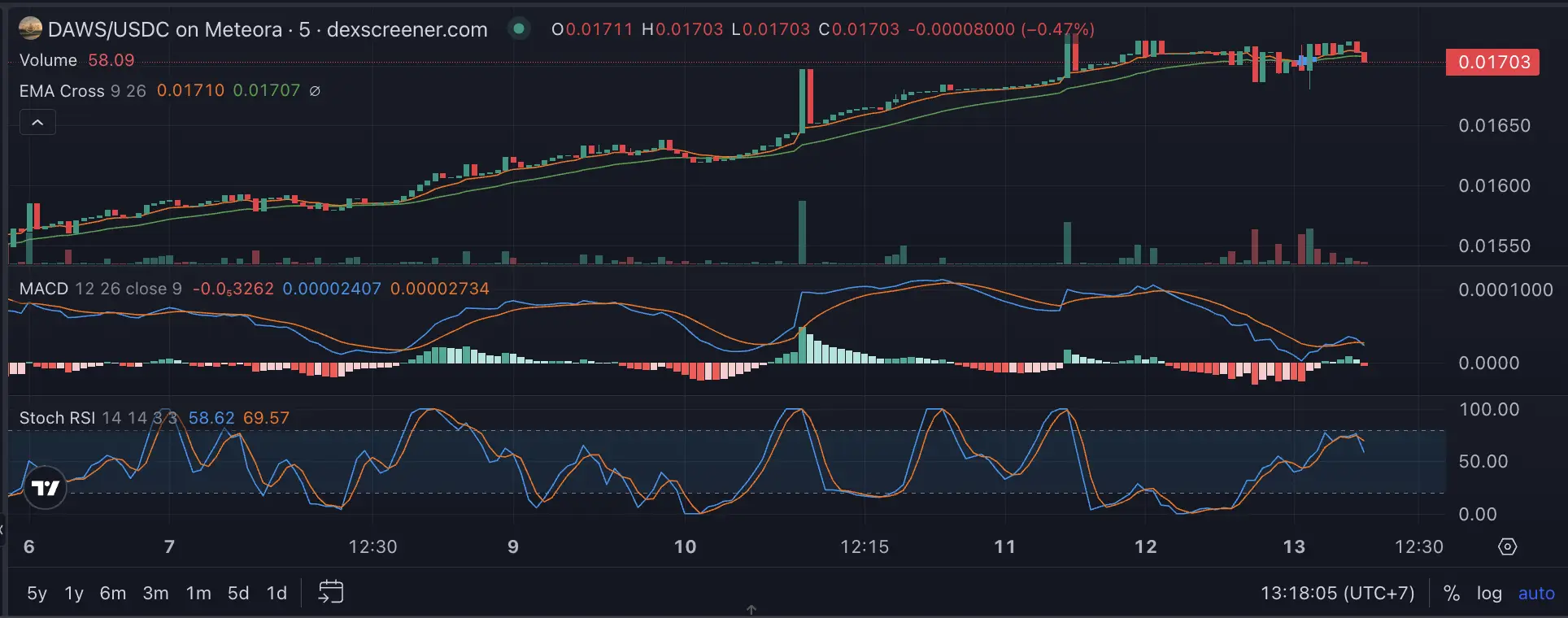Click the green market status dot
The width and height of the screenshot is (1568, 618).
click(x=518, y=29)
